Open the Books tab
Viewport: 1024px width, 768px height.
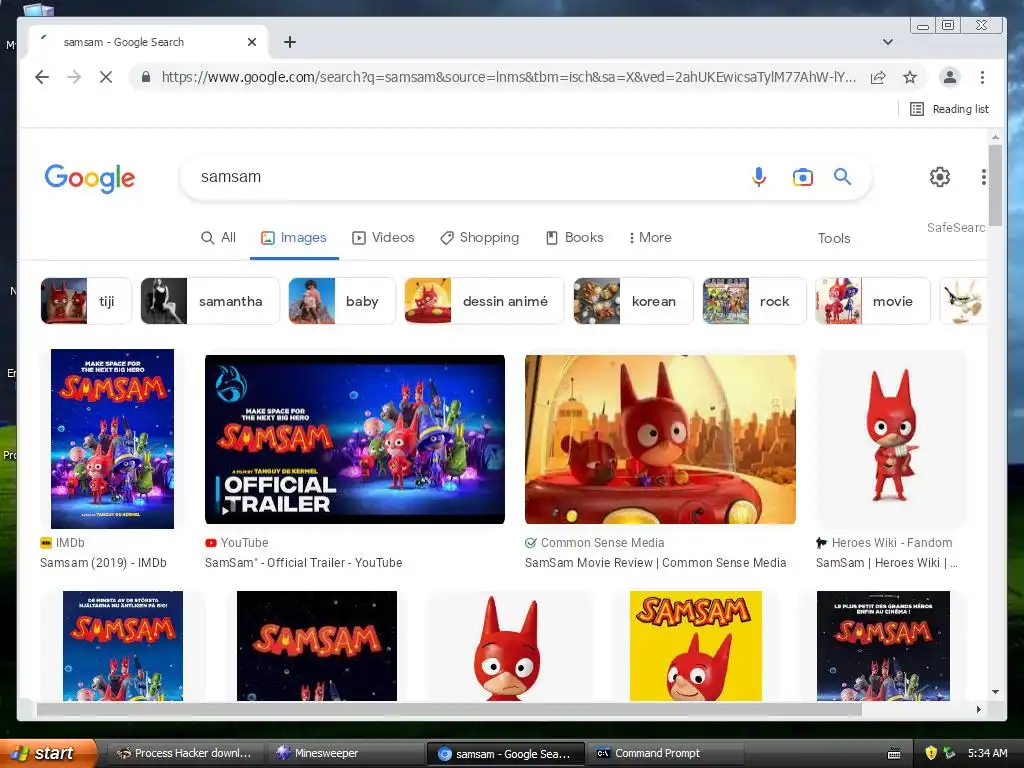coord(575,238)
